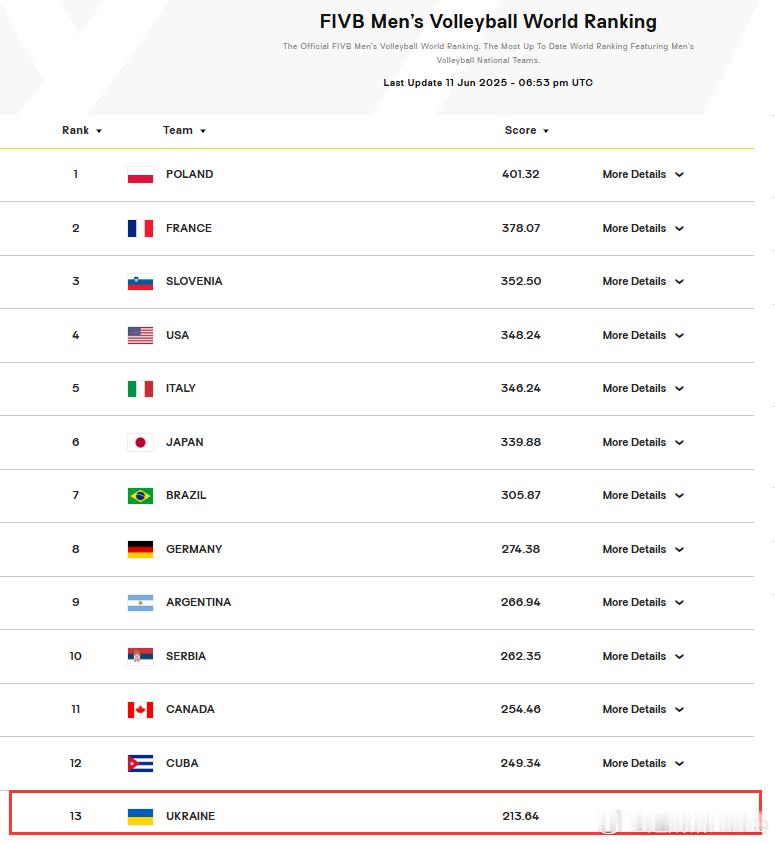775x843 pixels.
Task: Click the USA flag icon
Action: (140, 335)
